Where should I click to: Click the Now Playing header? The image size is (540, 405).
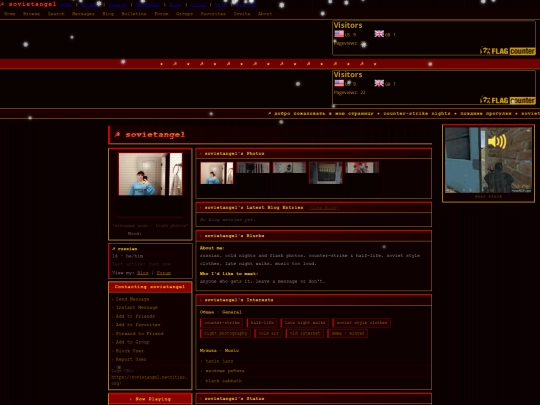pos(150,399)
